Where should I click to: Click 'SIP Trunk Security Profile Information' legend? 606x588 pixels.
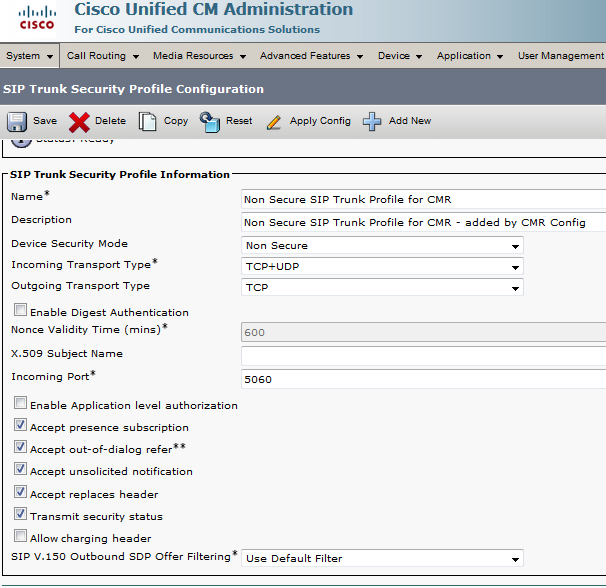click(120, 175)
